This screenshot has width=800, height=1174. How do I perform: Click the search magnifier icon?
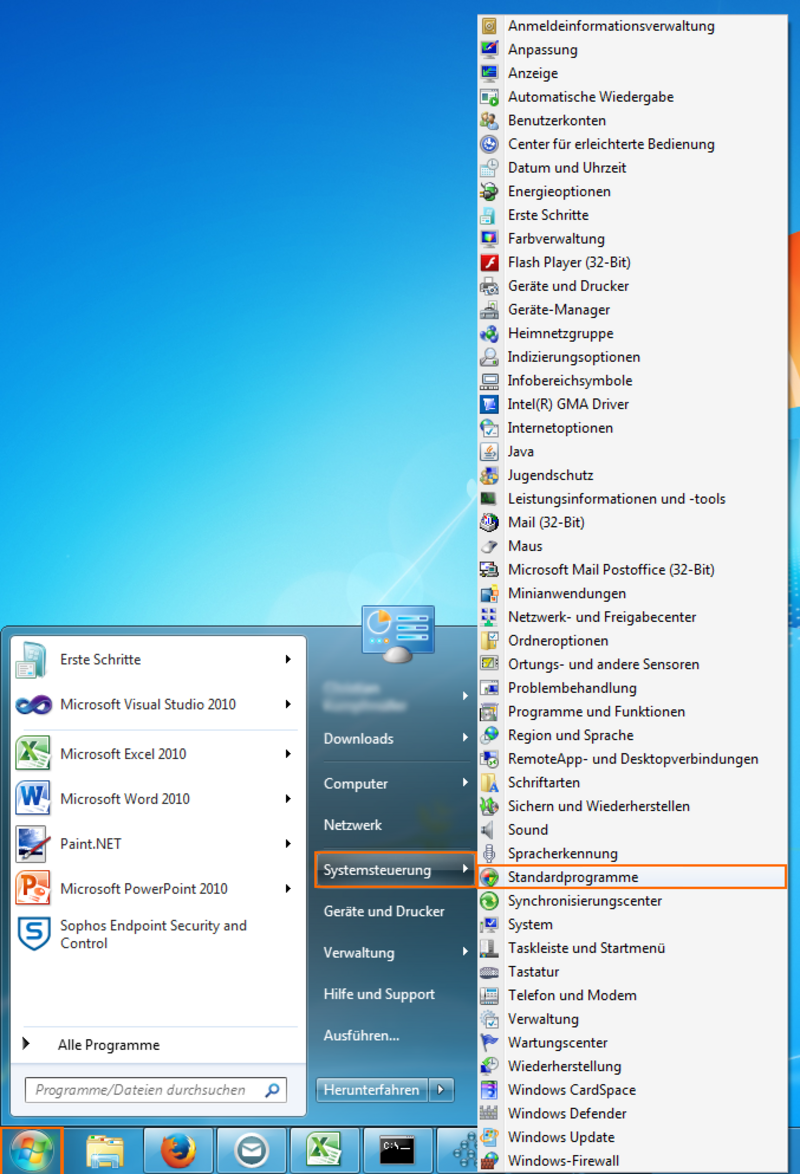273,1090
